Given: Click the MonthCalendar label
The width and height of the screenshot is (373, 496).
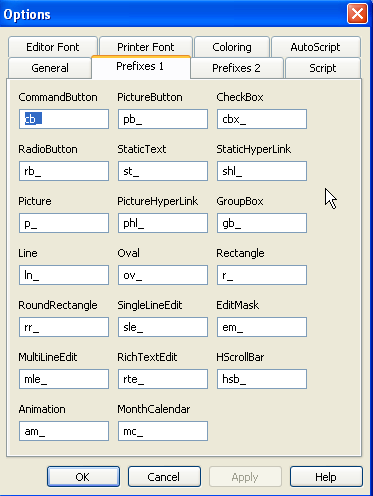Looking at the screenshot, I should [154, 409].
